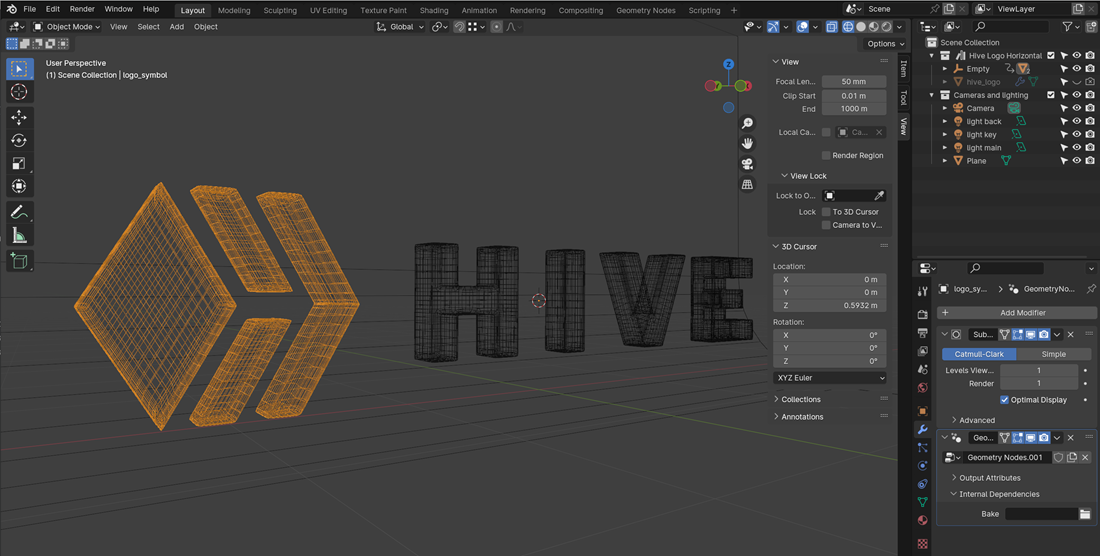Screen dimensions: 1100x556
Task: Expand the Empty object tree row
Action: click(945, 69)
